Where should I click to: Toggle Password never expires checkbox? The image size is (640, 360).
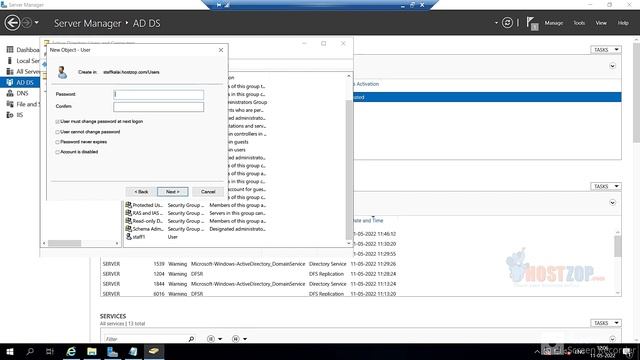click(x=58, y=142)
